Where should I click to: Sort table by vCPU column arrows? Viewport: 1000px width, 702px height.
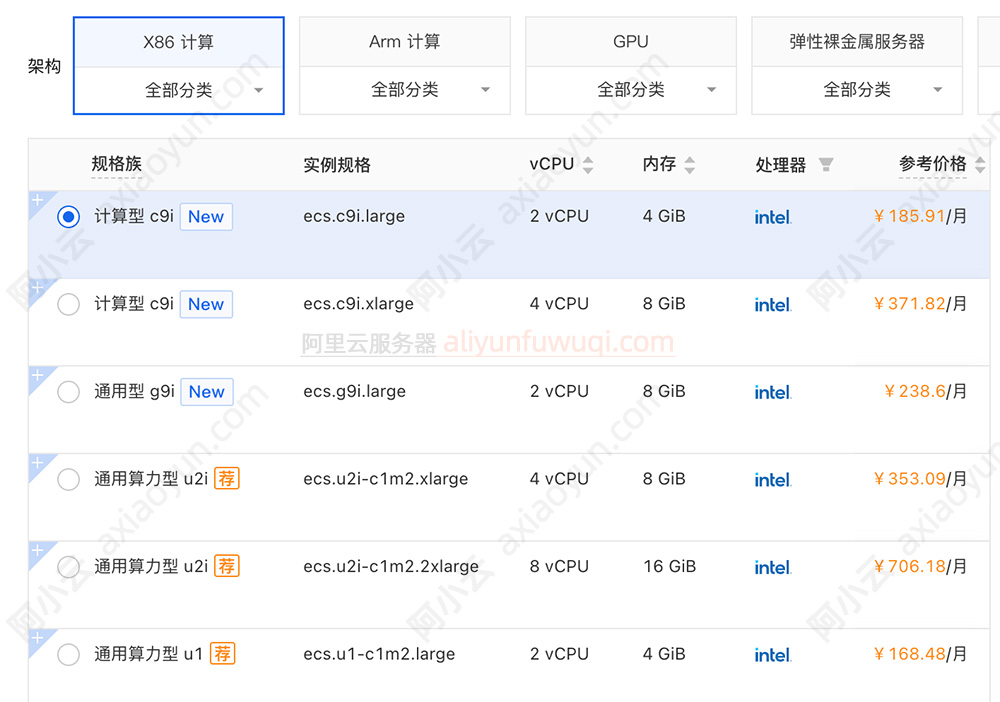click(x=588, y=165)
